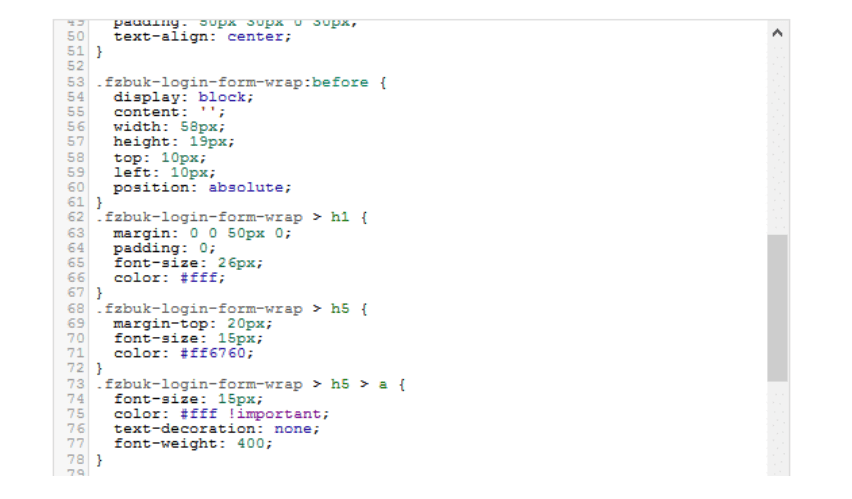This screenshot has height=499, width=852.
Task: Click the 'display: block;' declaration
Action: pyautogui.click(x=184, y=97)
